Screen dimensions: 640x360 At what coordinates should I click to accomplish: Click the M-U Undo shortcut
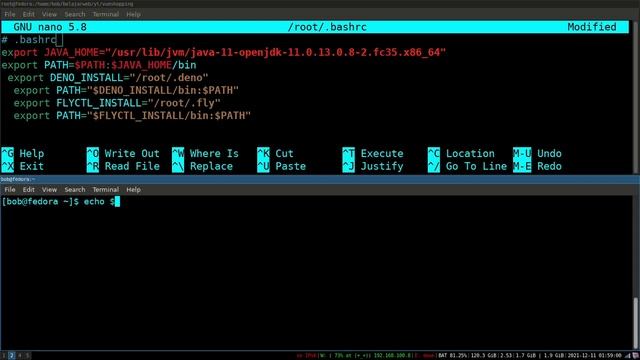click(538, 153)
